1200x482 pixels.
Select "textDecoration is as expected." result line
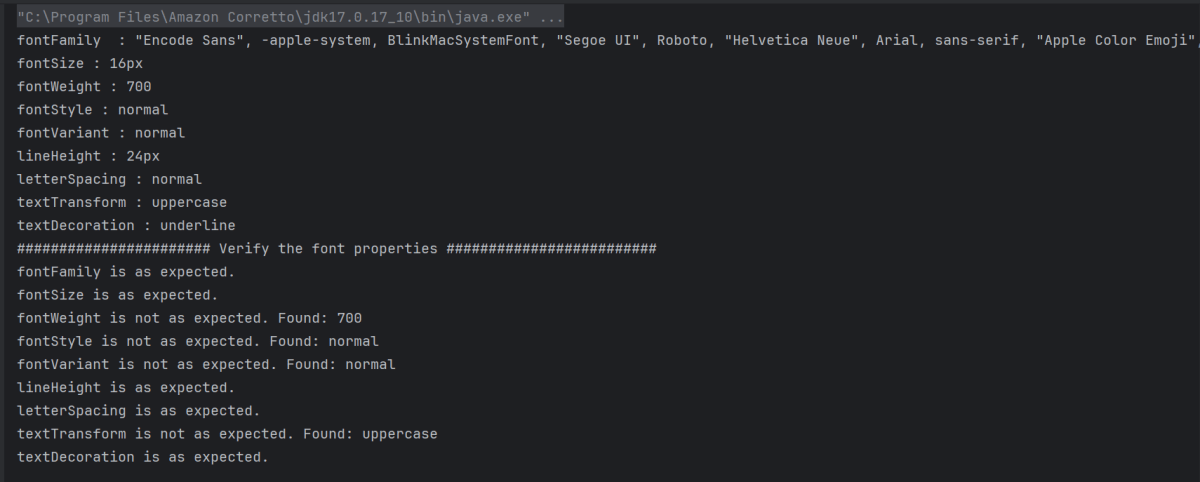(x=143, y=457)
